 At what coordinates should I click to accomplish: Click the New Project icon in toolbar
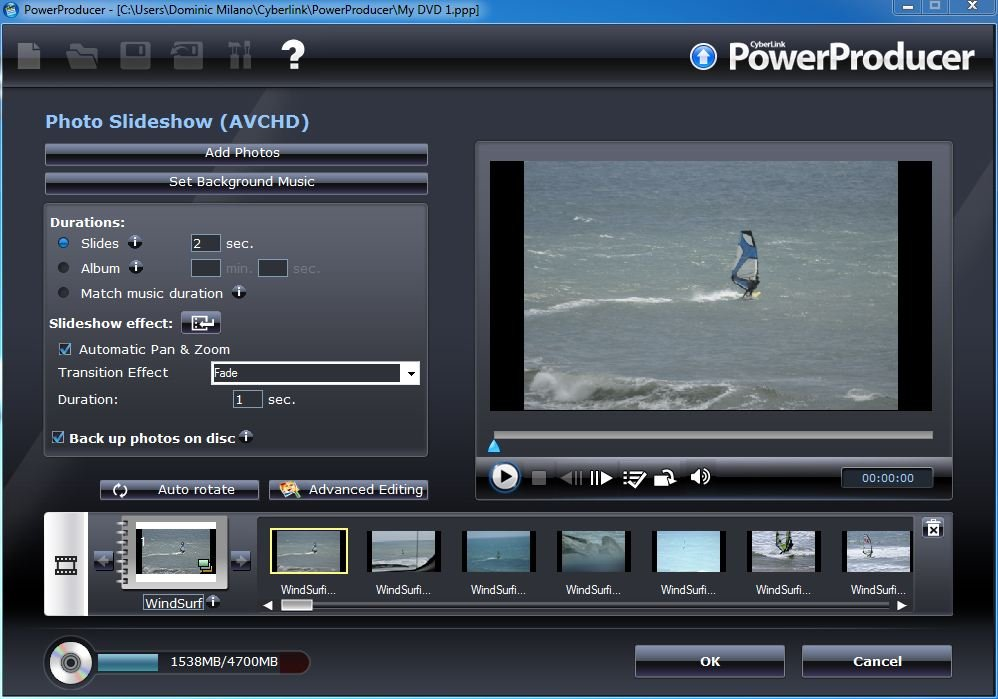pos(29,55)
